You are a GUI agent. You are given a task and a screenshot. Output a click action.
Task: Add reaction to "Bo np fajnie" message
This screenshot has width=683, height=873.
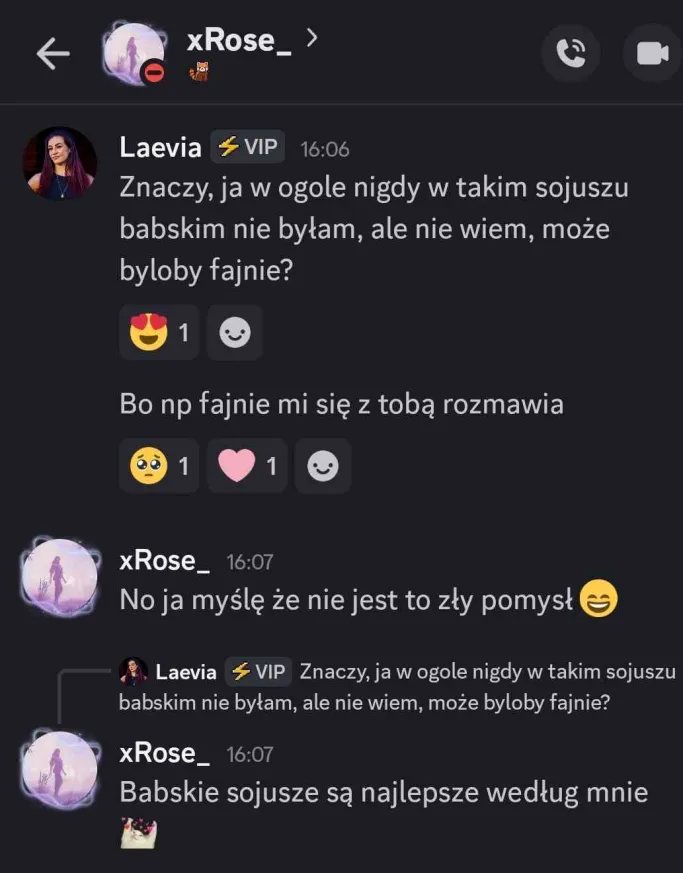point(322,466)
